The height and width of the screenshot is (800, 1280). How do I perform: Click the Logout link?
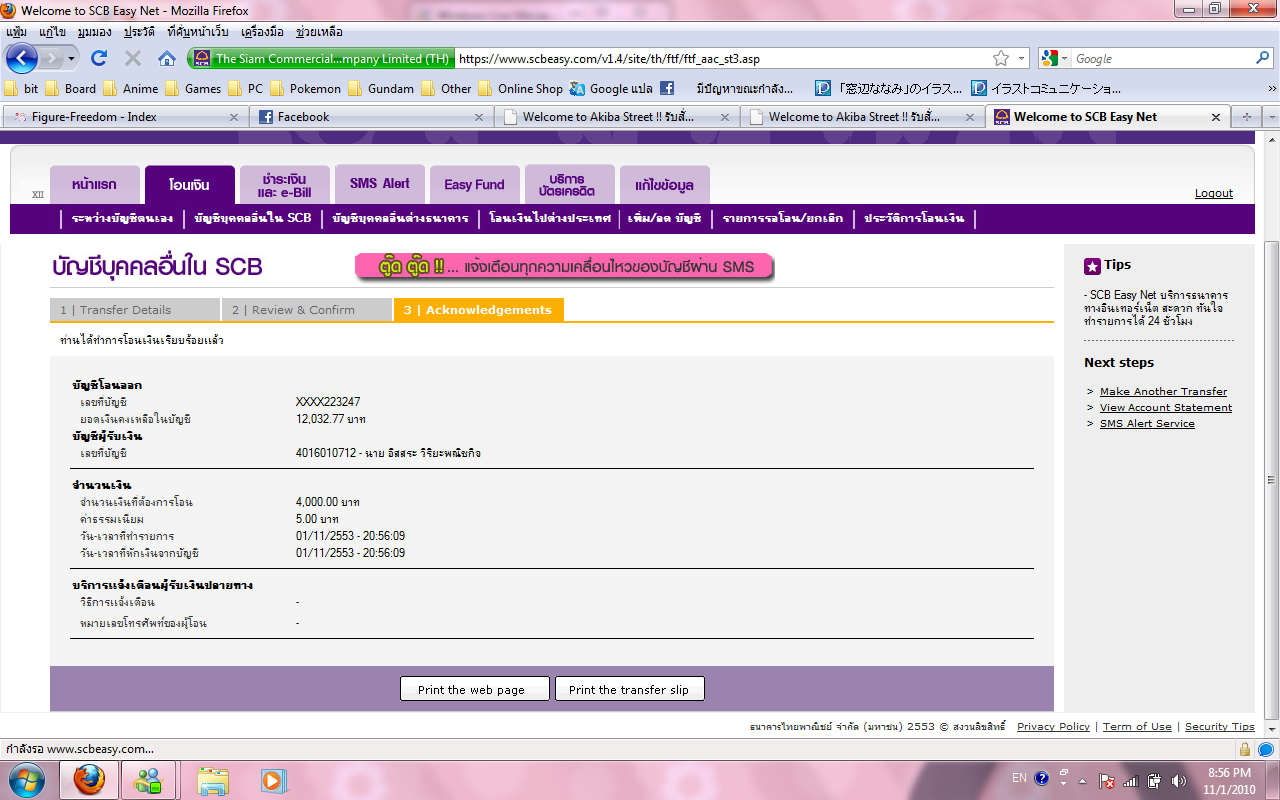point(1214,193)
